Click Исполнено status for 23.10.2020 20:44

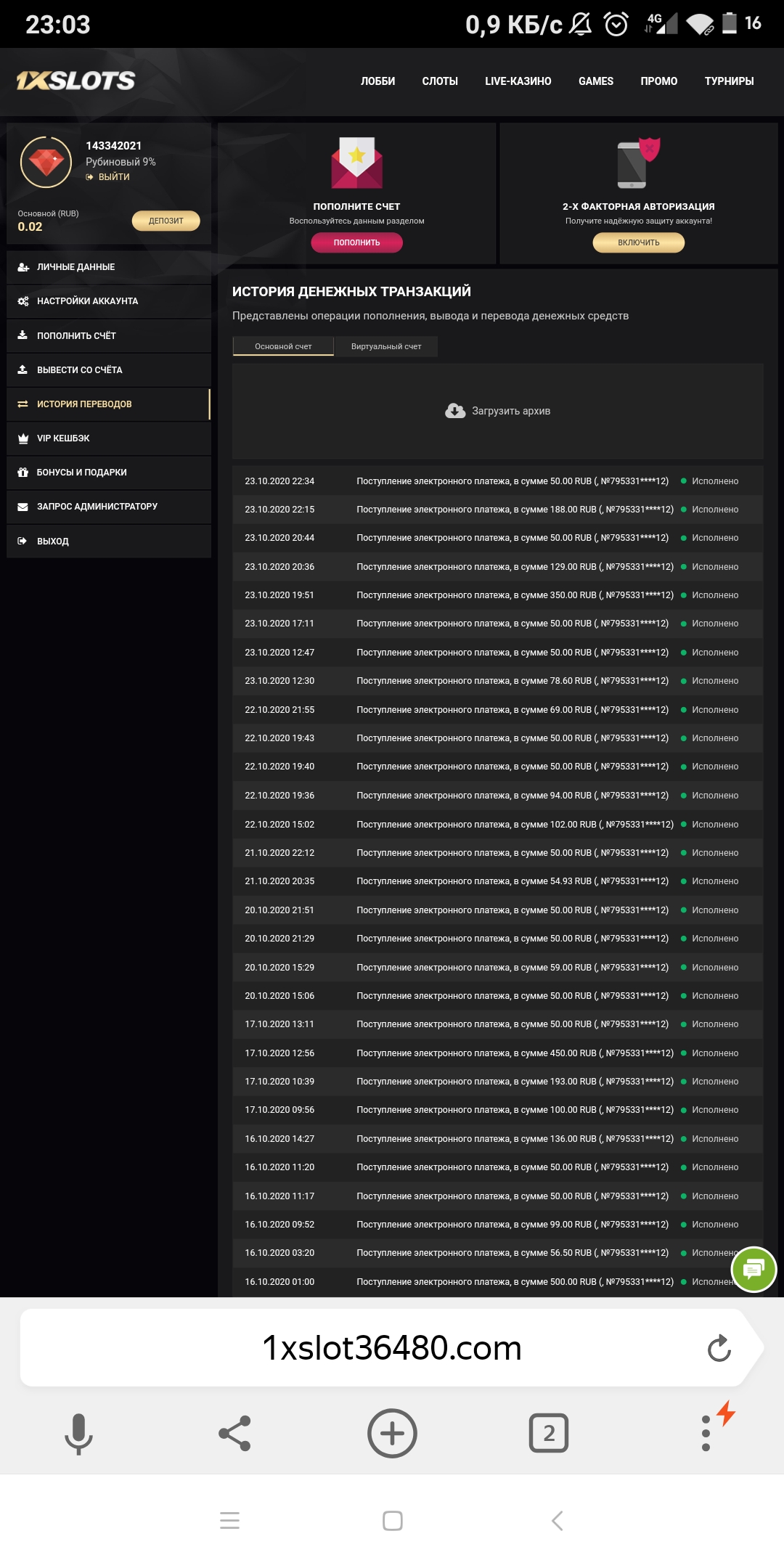click(715, 538)
